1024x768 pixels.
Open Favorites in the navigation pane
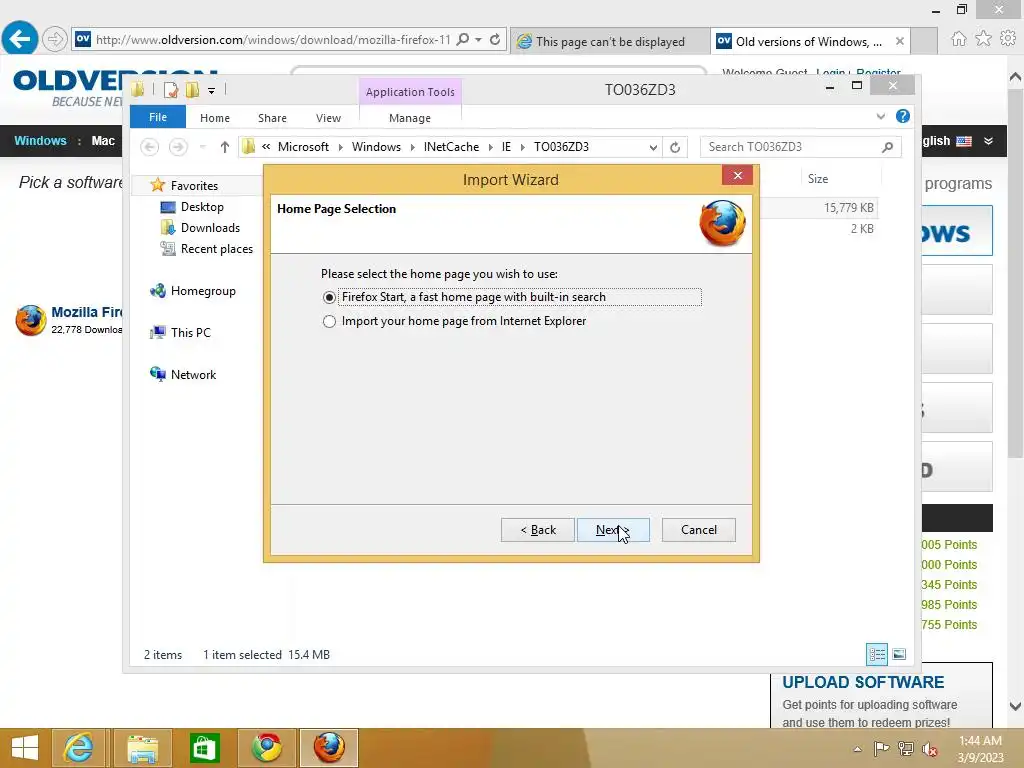194,185
